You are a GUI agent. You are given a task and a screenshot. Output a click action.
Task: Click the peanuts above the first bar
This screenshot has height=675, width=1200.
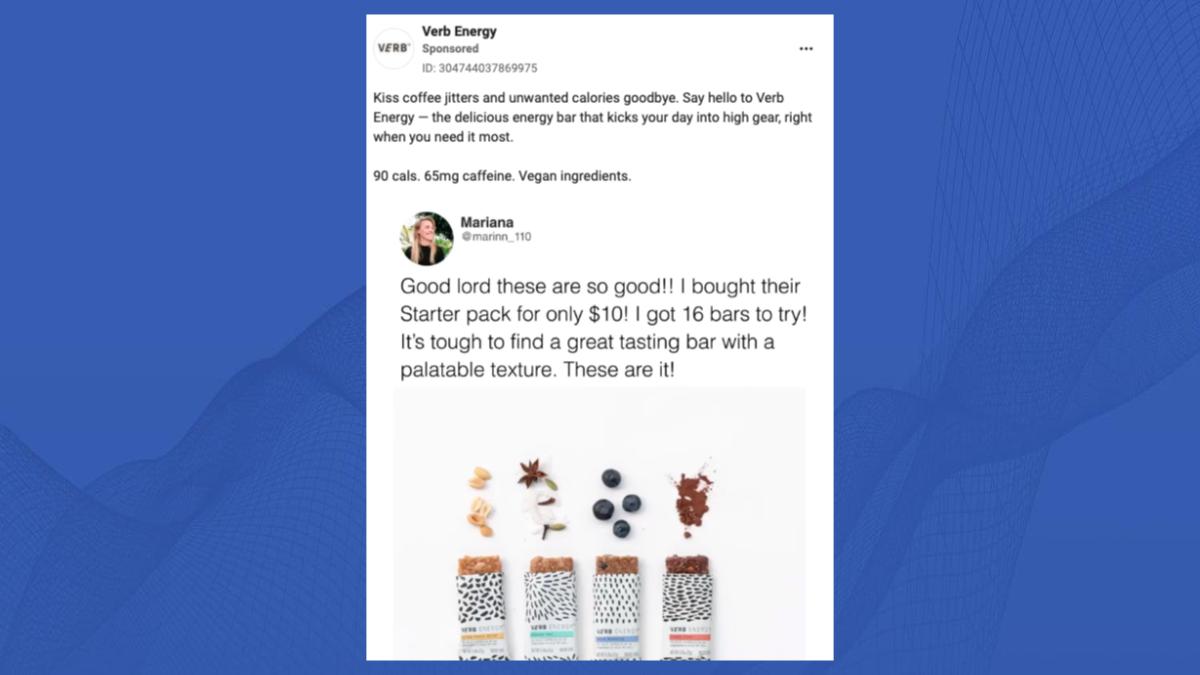[x=481, y=501]
